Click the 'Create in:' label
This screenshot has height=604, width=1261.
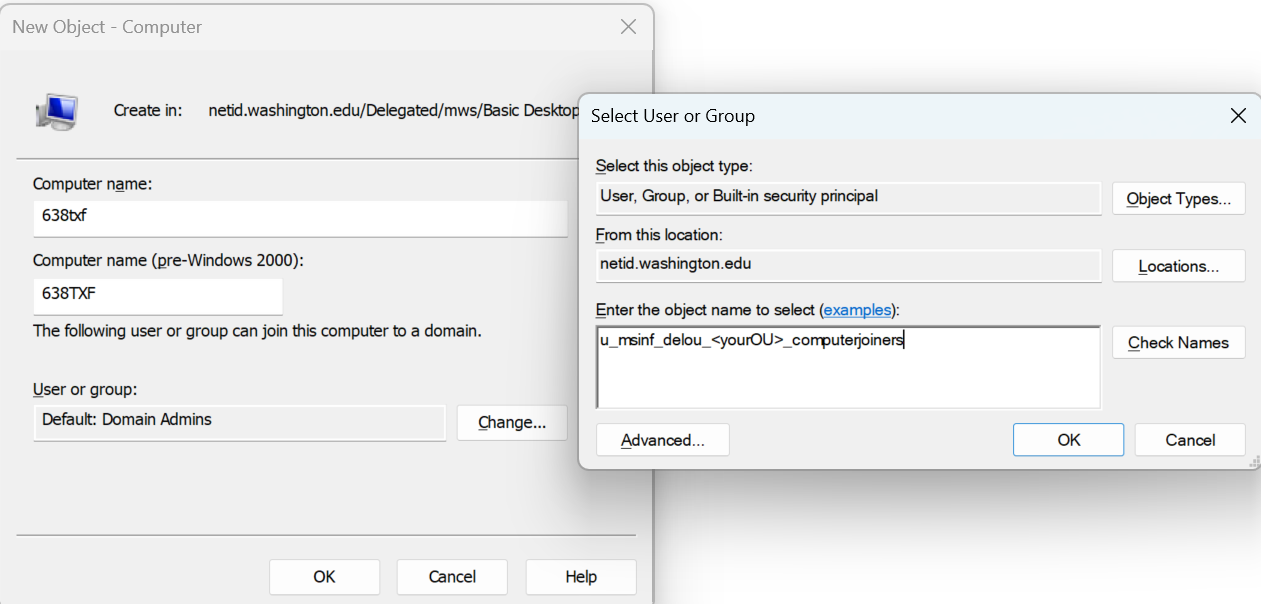tap(148, 110)
